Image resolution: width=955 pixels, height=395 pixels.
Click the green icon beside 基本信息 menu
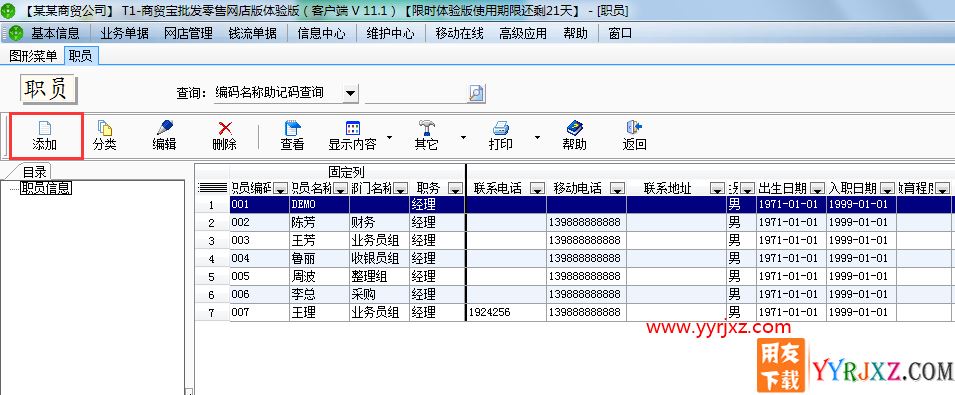click(16, 33)
